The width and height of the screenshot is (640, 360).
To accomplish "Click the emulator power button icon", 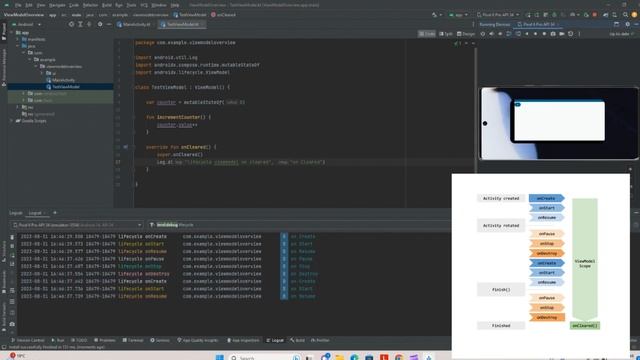I will (x=482, y=34).
